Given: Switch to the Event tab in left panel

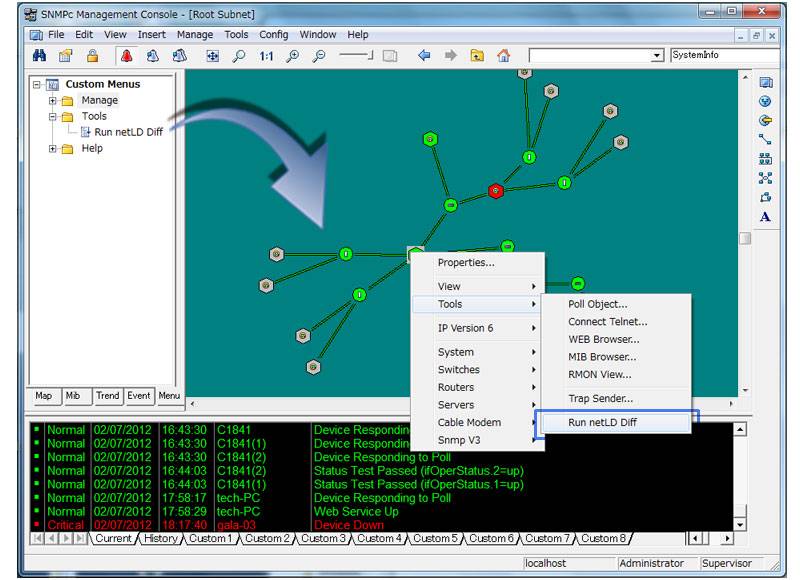Looking at the screenshot, I should click(x=139, y=396).
